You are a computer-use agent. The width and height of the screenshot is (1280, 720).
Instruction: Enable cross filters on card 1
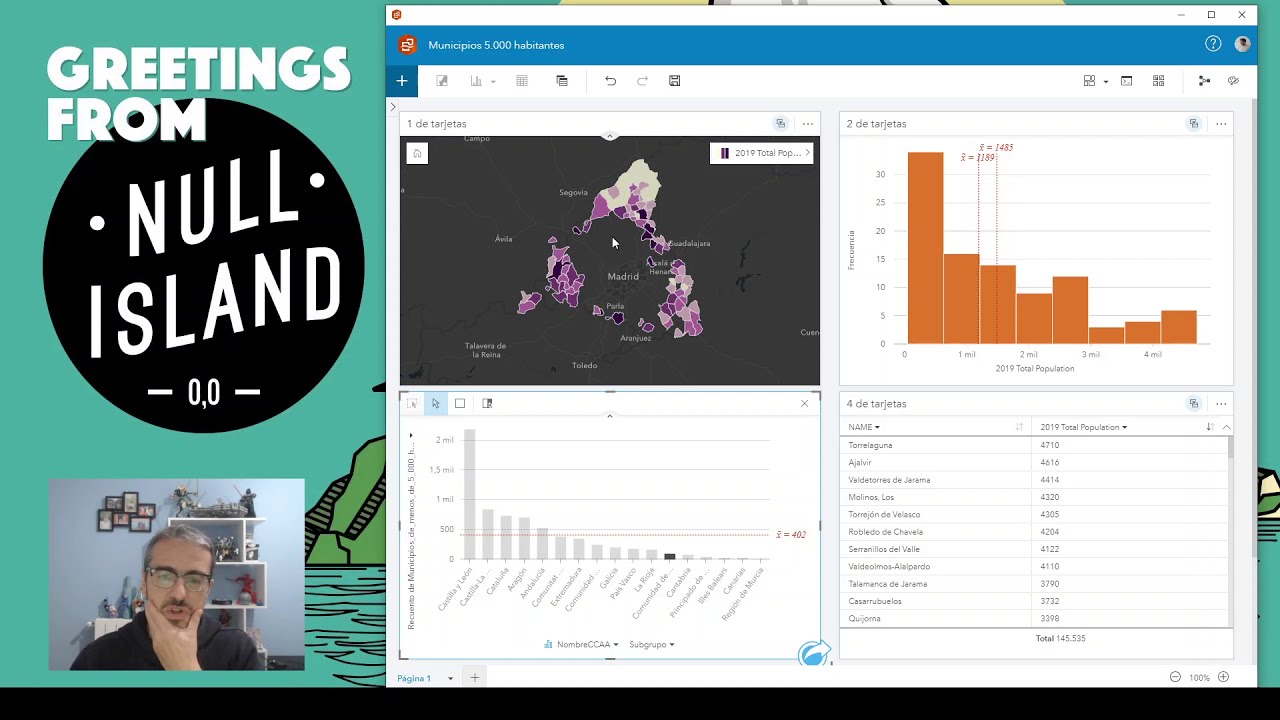click(781, 124)
